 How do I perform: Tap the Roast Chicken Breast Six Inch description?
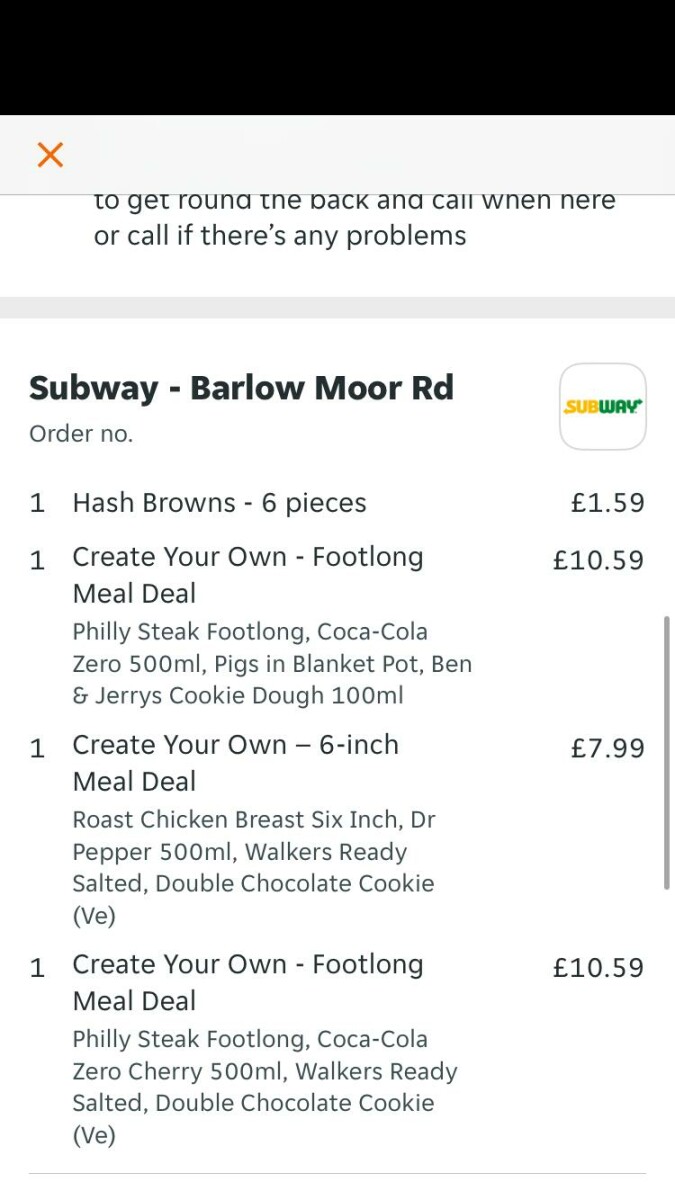pos(254,867)
